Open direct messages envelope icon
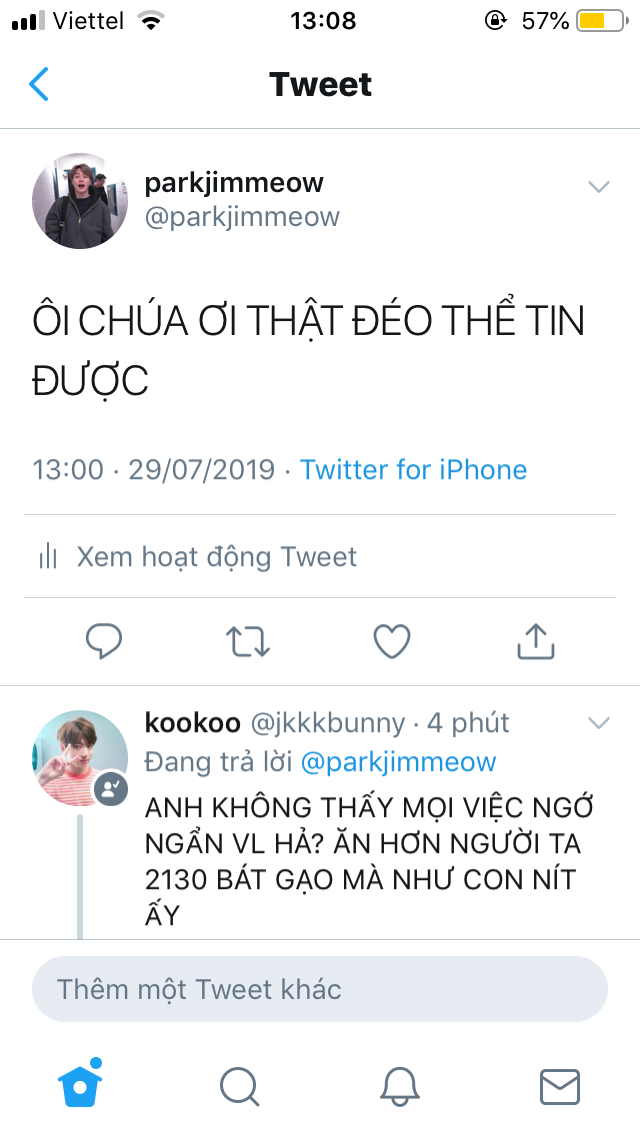 click(x=559, y=1085)
